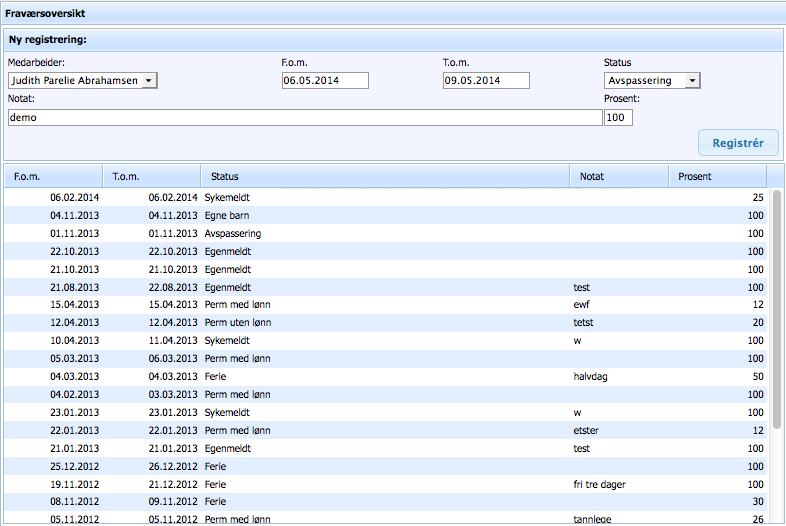The height and width of the screenshot is (526, 786).
Task: Sort by Notat column header
Action: [x=618, y=176]
